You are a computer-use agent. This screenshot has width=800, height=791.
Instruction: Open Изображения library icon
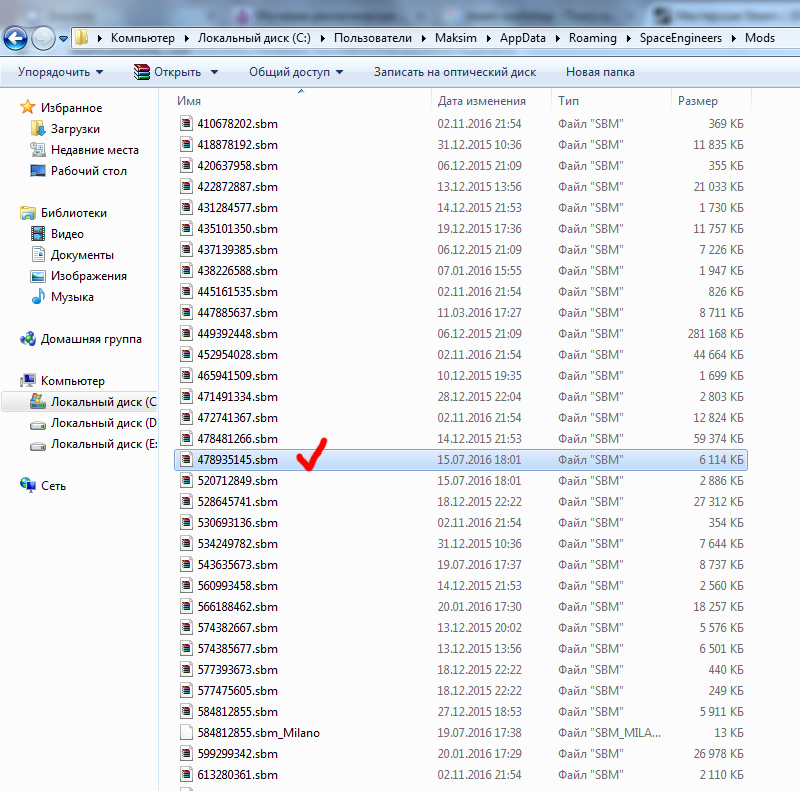point(38,276)
